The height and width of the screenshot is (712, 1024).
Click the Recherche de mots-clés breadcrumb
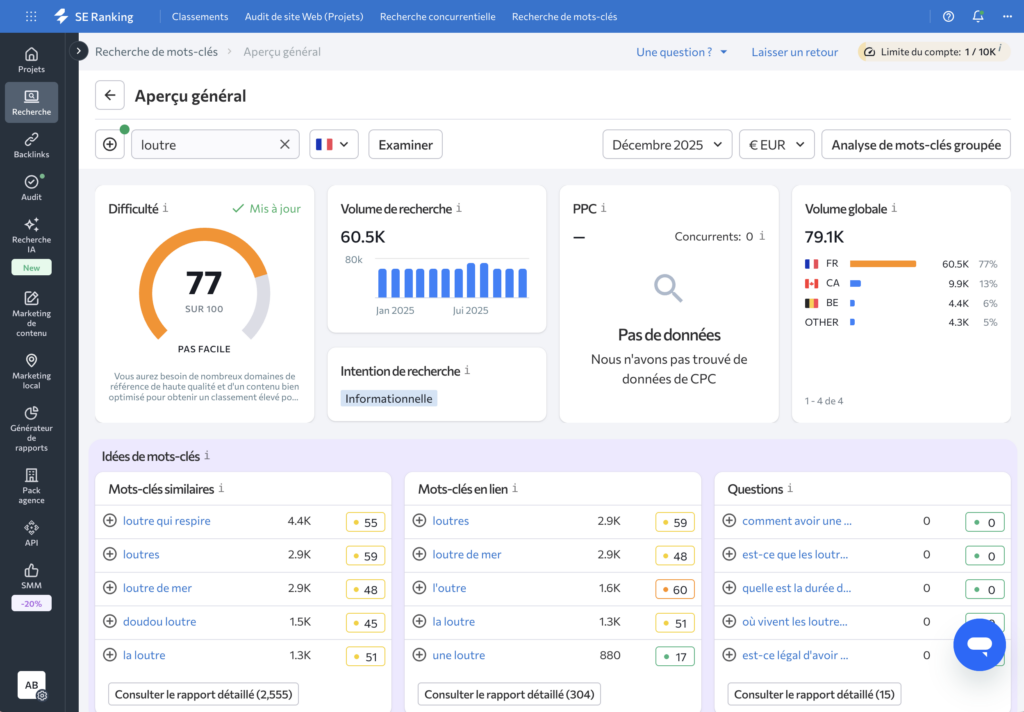(156, 52)
